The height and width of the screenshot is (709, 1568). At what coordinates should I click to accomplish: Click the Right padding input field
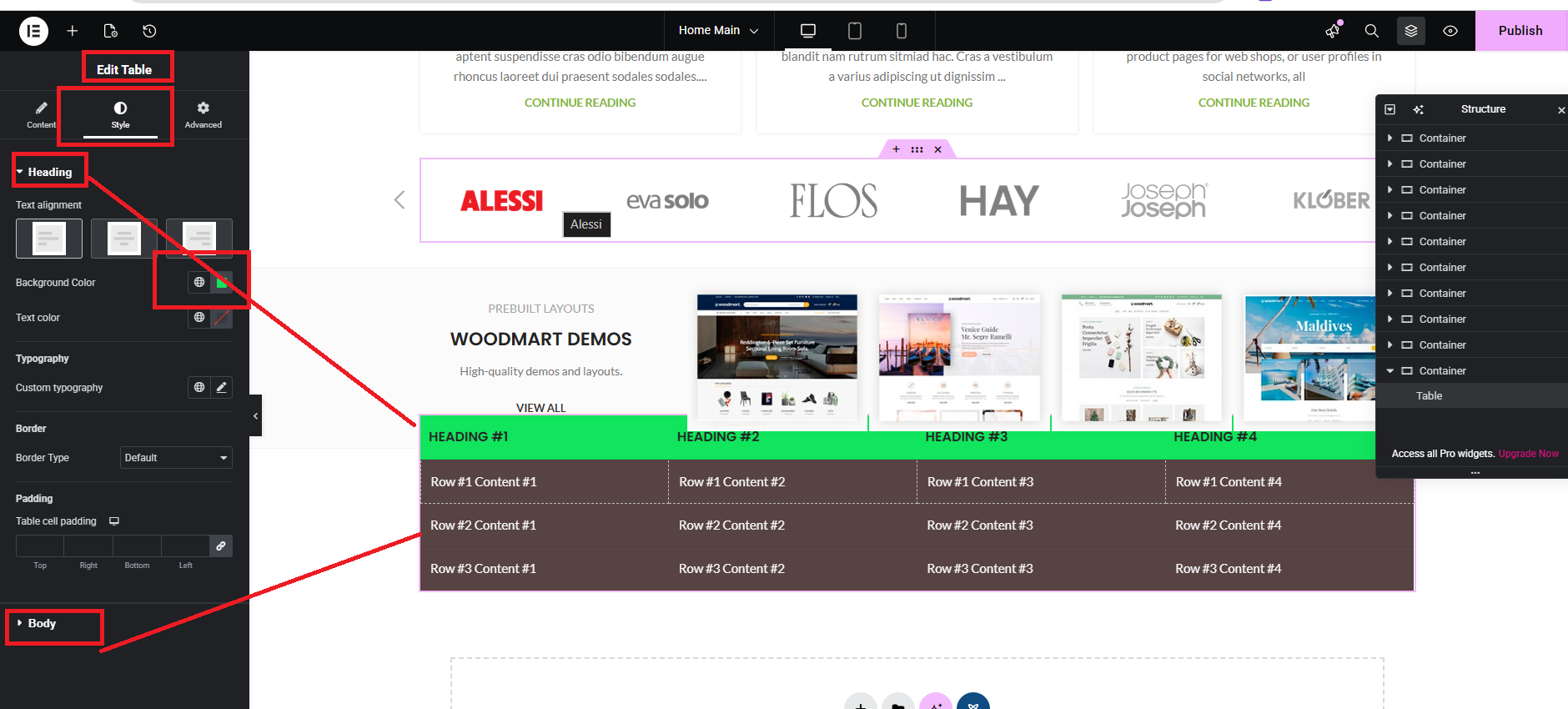pyautogui.click(x=88, y=546)
